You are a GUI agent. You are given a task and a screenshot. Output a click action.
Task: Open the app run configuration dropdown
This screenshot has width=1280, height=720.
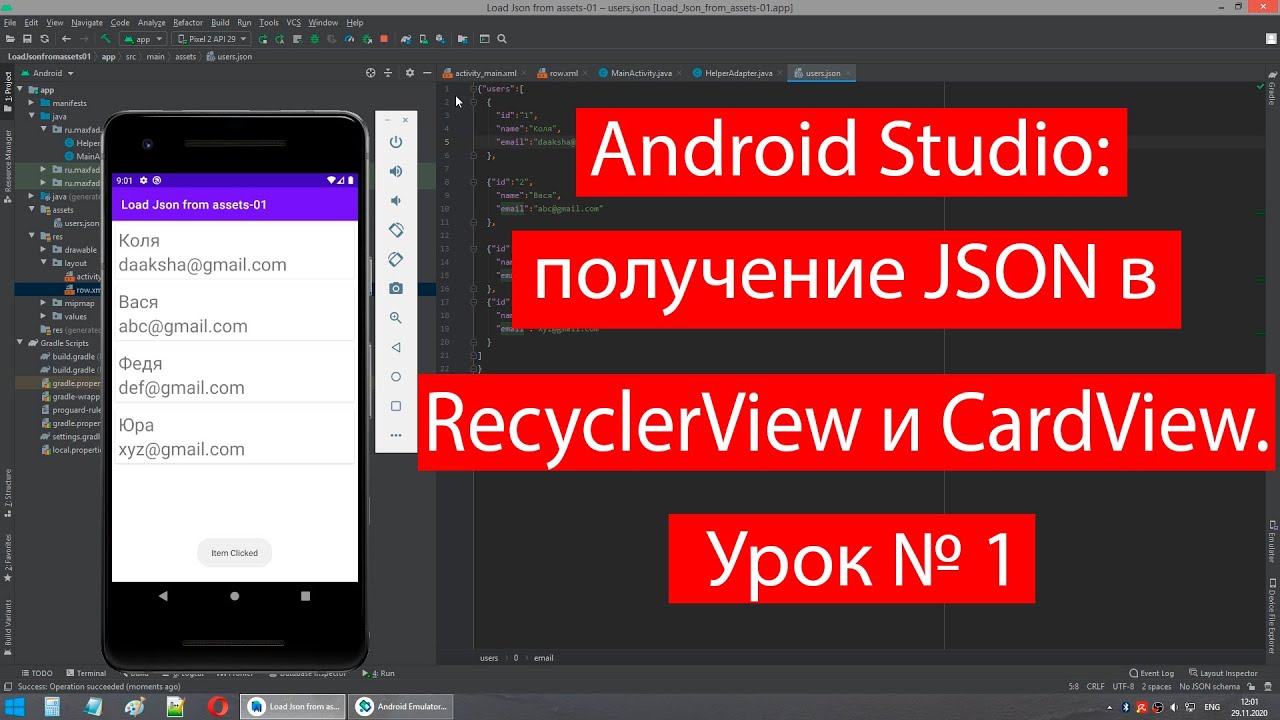142,39
